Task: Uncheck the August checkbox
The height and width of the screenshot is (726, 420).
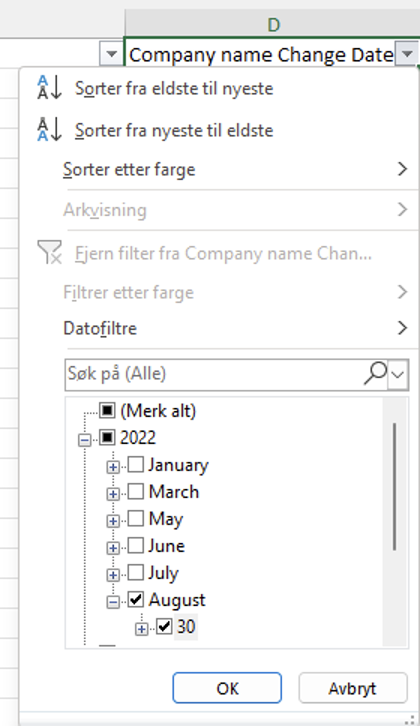Action: point(135,600)
